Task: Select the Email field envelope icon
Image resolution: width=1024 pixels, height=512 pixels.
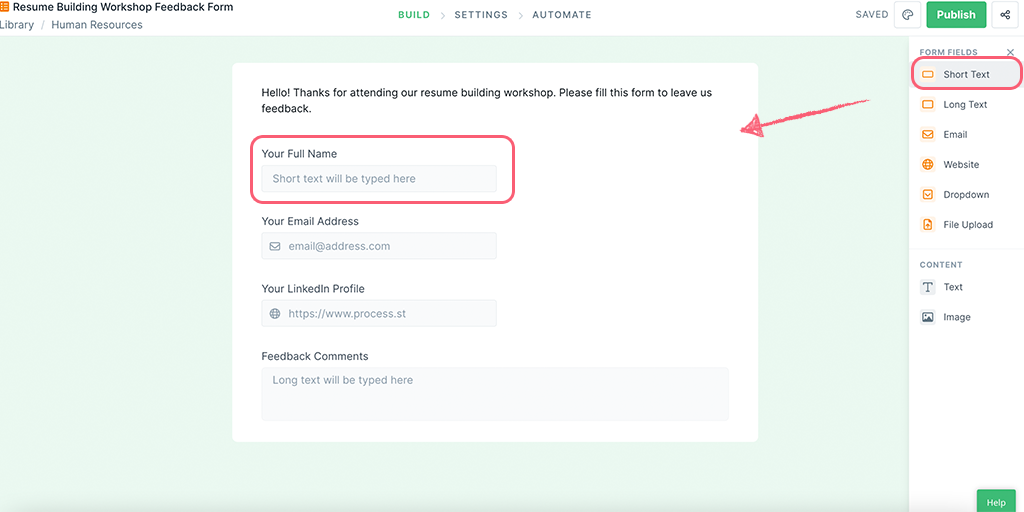Action: point(927,135)
